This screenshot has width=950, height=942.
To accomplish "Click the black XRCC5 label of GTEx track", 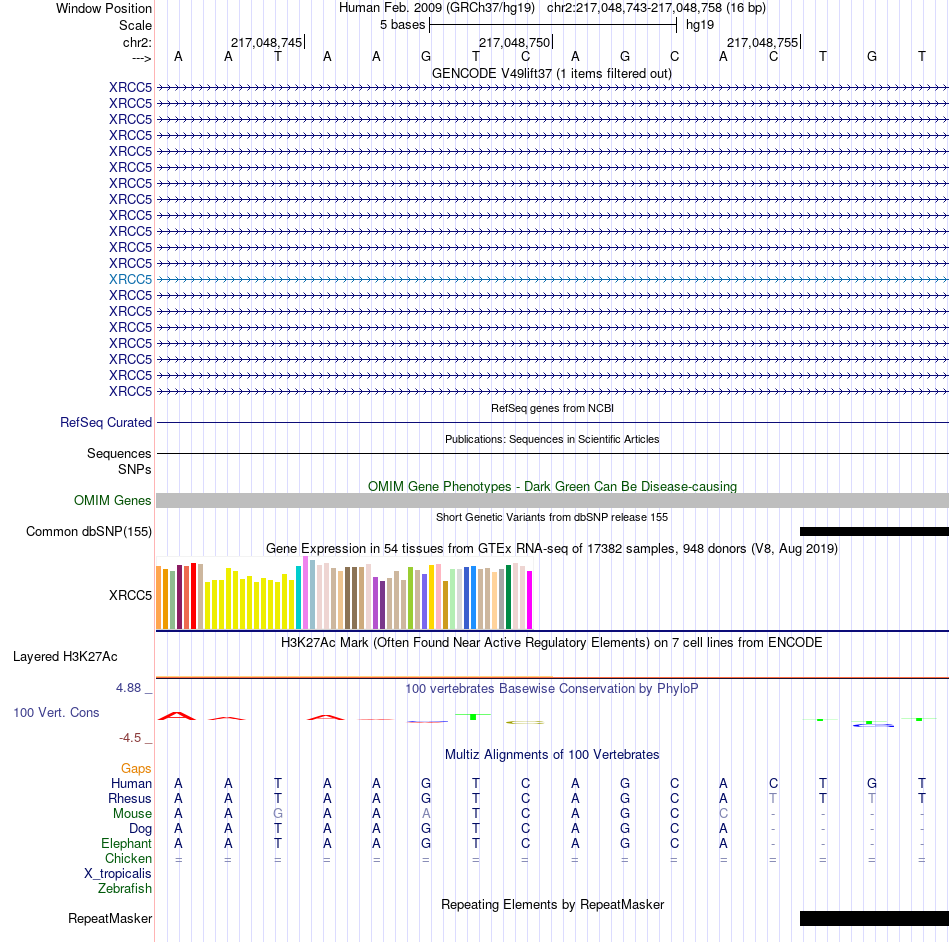I will 130,595.
